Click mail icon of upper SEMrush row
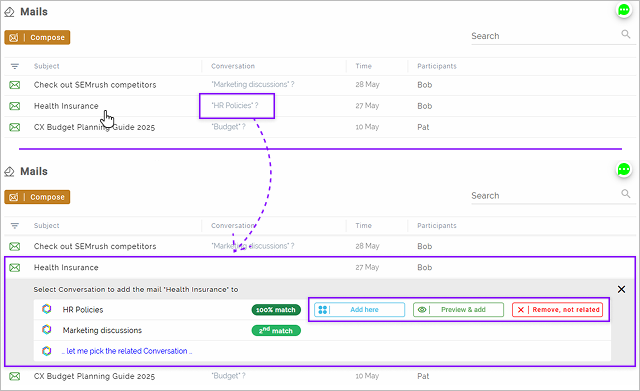Image resolution: width=640 pixels, height=391 pixels. coord(15,85)
